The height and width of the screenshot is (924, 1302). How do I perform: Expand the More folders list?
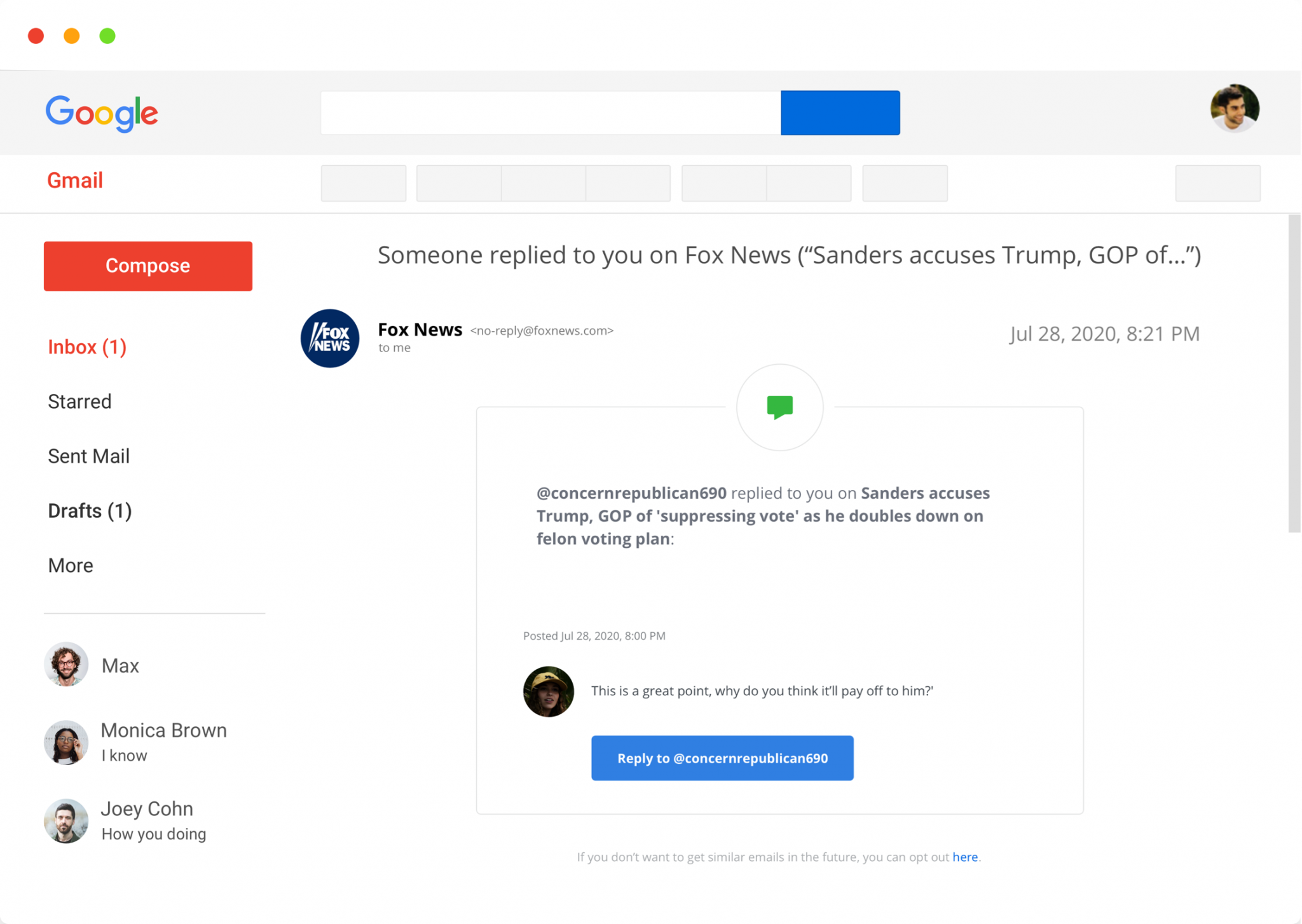71,566
